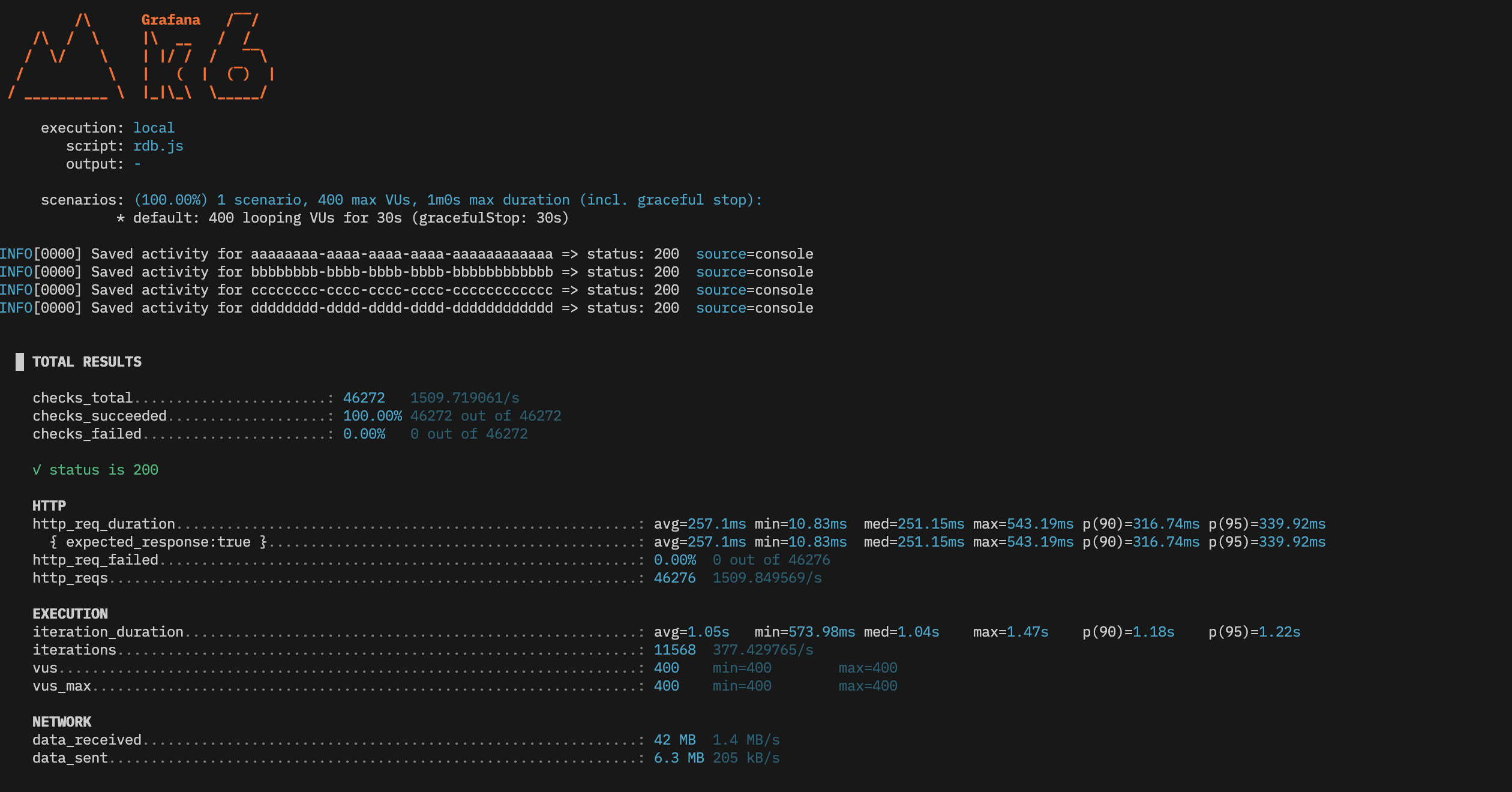Select the checks_total value 46272
Screen dimensions: 1512x792
[x=364, y=398]
